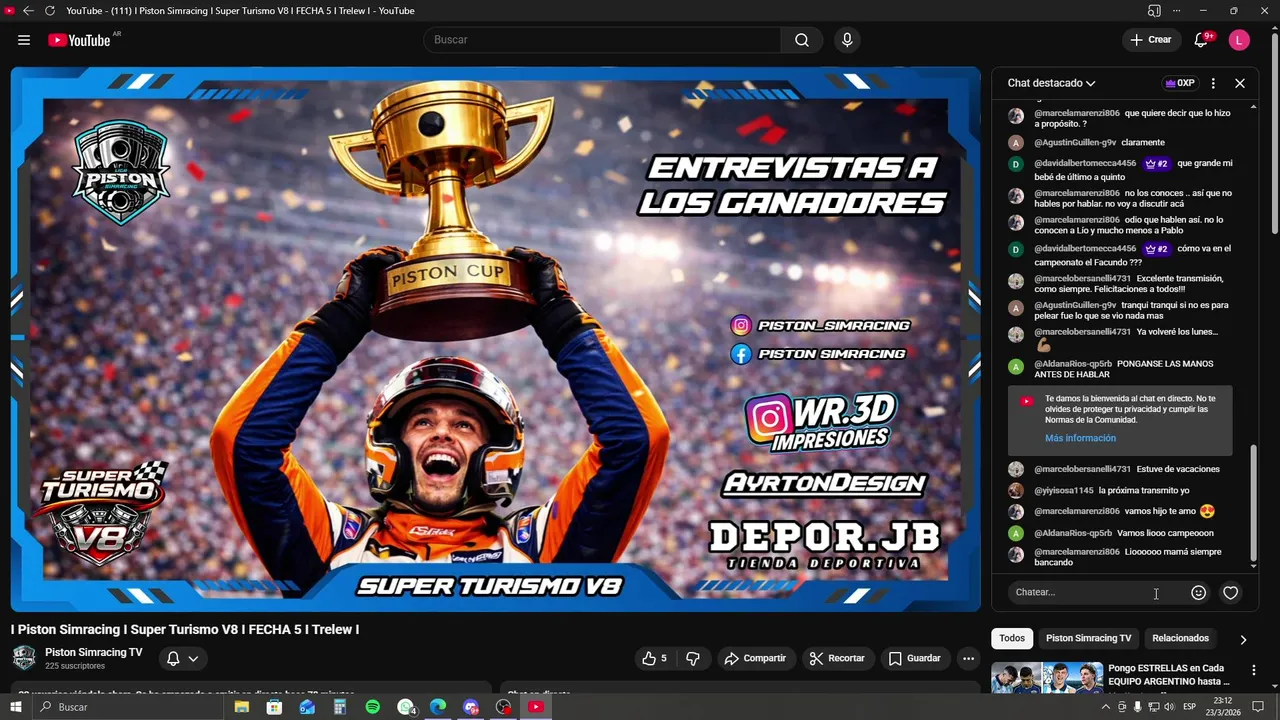Image resolution: width=1280 pixels, height=720 pixels.
Task: Go back with browser arrow
Action: [28, 11]
